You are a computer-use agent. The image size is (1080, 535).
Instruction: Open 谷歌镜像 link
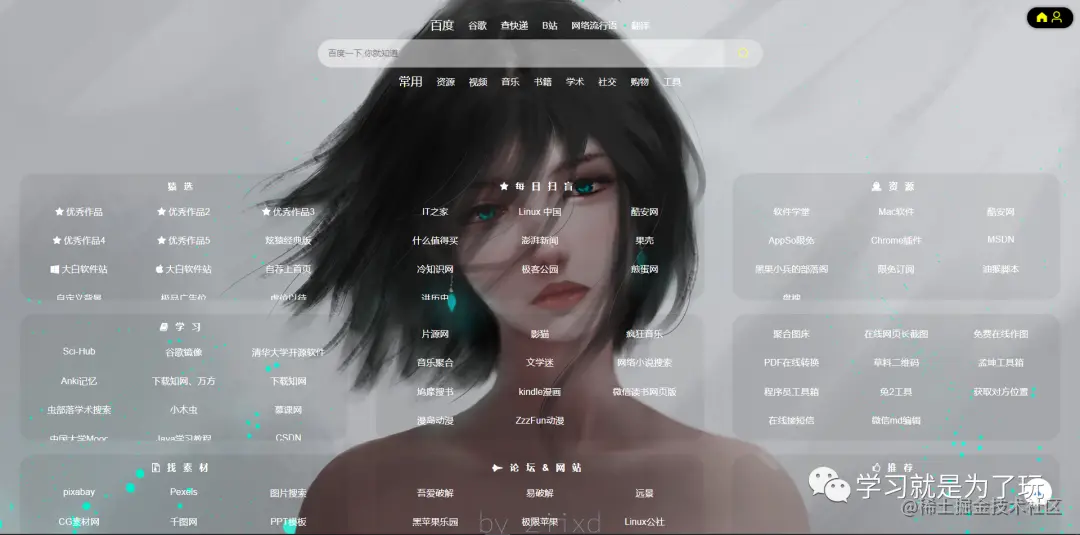184,352
